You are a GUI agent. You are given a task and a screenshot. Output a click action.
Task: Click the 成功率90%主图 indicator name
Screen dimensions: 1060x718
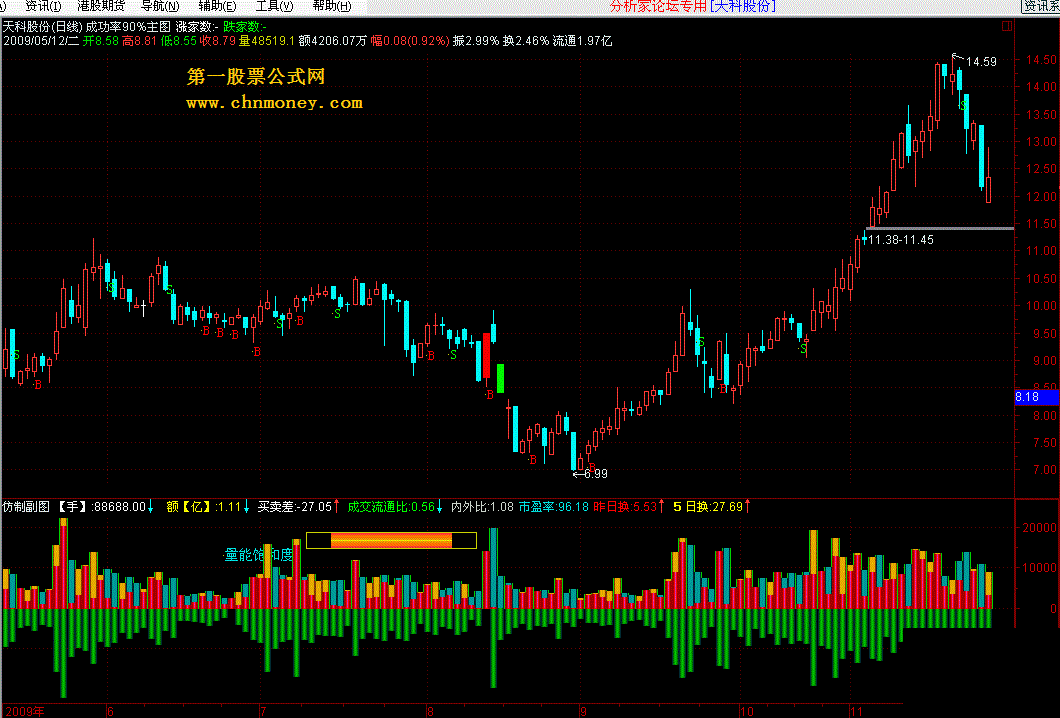click(x=128, y=27)
